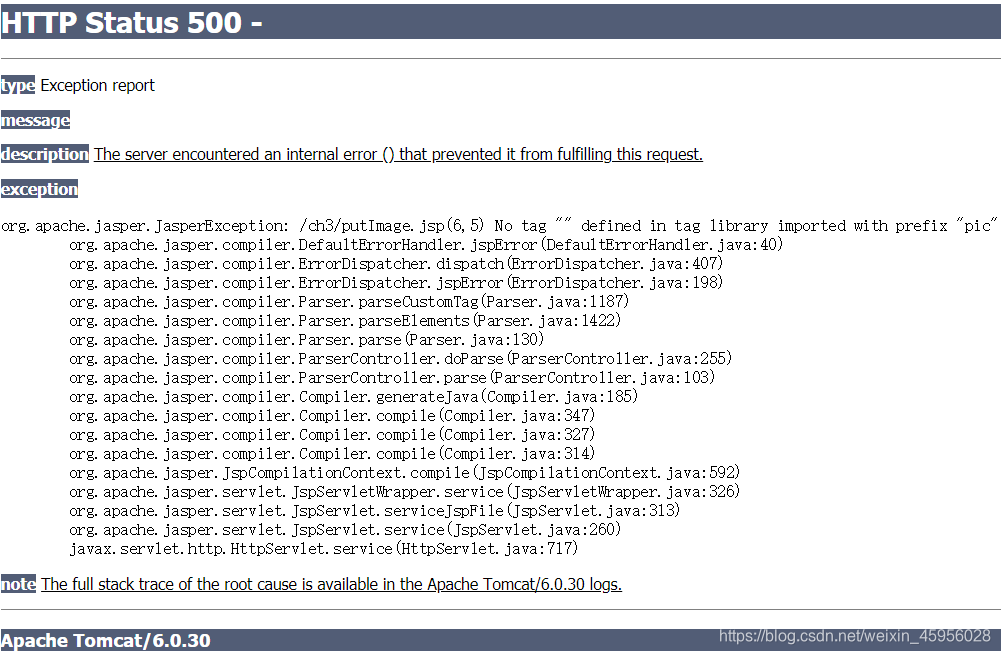Click the ParserController.doParse stack line
The width and height of the screenshot is (1001, 655).
coord(400,358)
